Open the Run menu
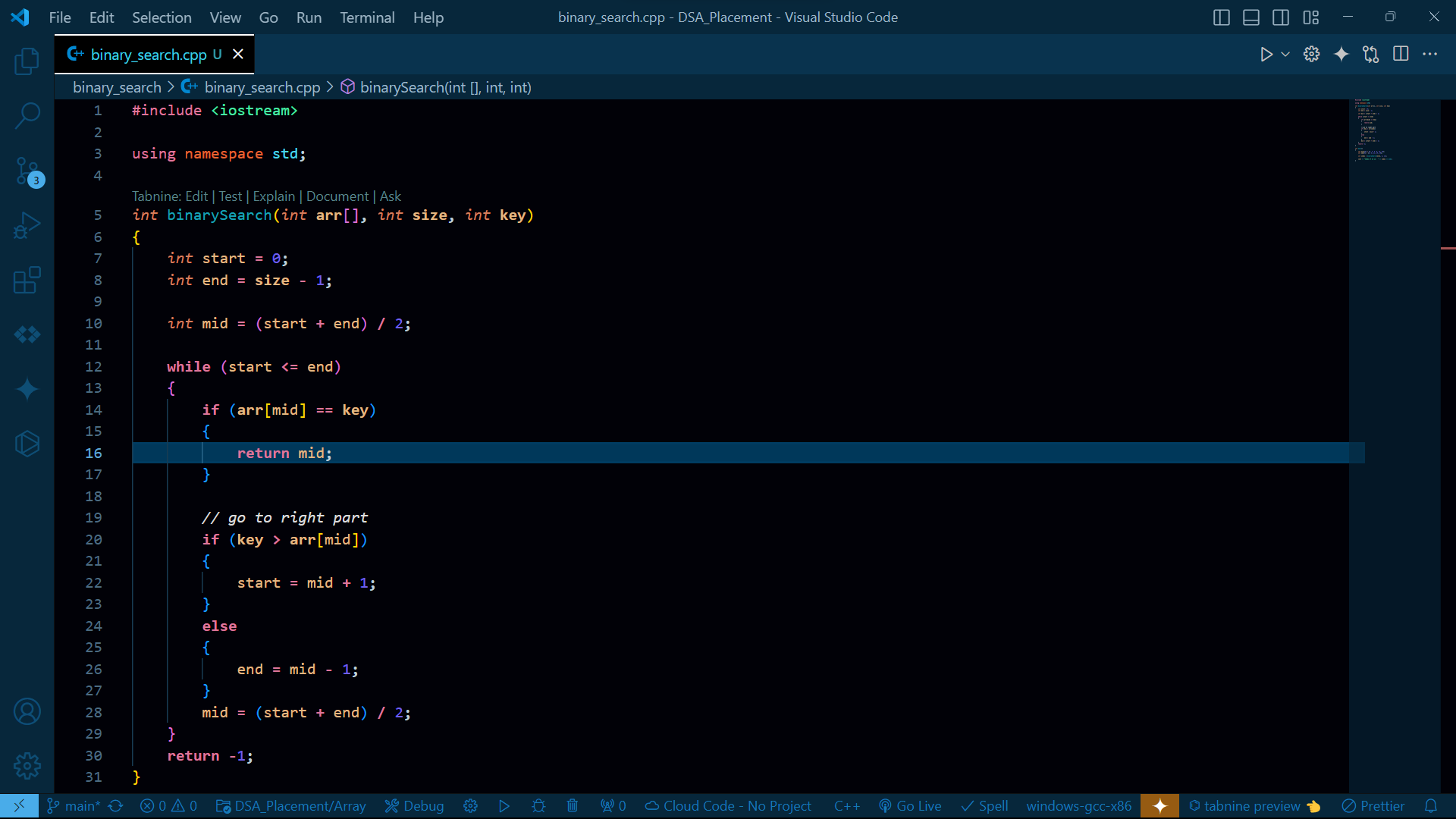Viewport: 1456px width, 819px height. [309, 17]
